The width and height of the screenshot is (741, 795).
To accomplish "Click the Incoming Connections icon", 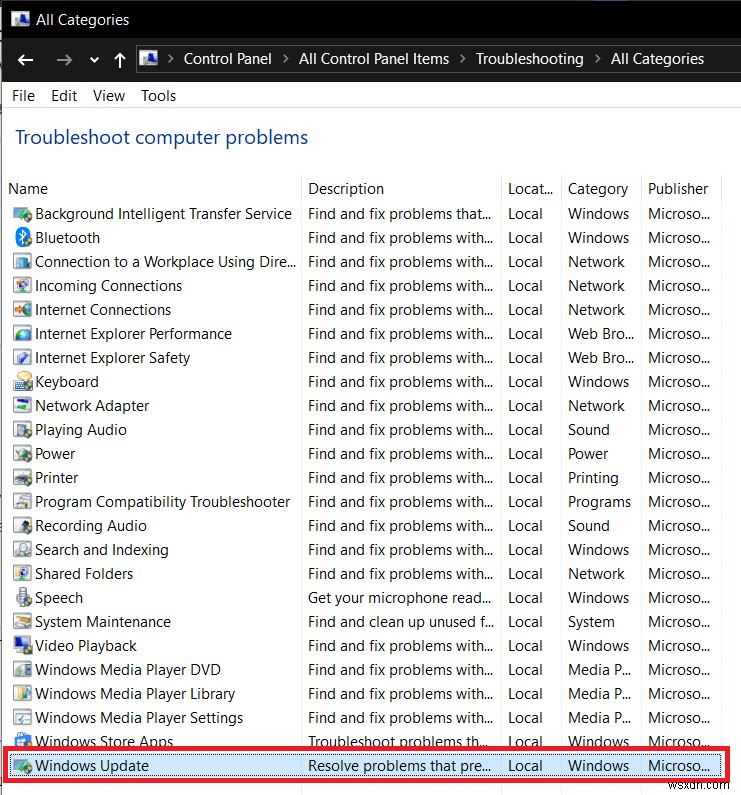I will pyautogui.click(x=22, y=286).
